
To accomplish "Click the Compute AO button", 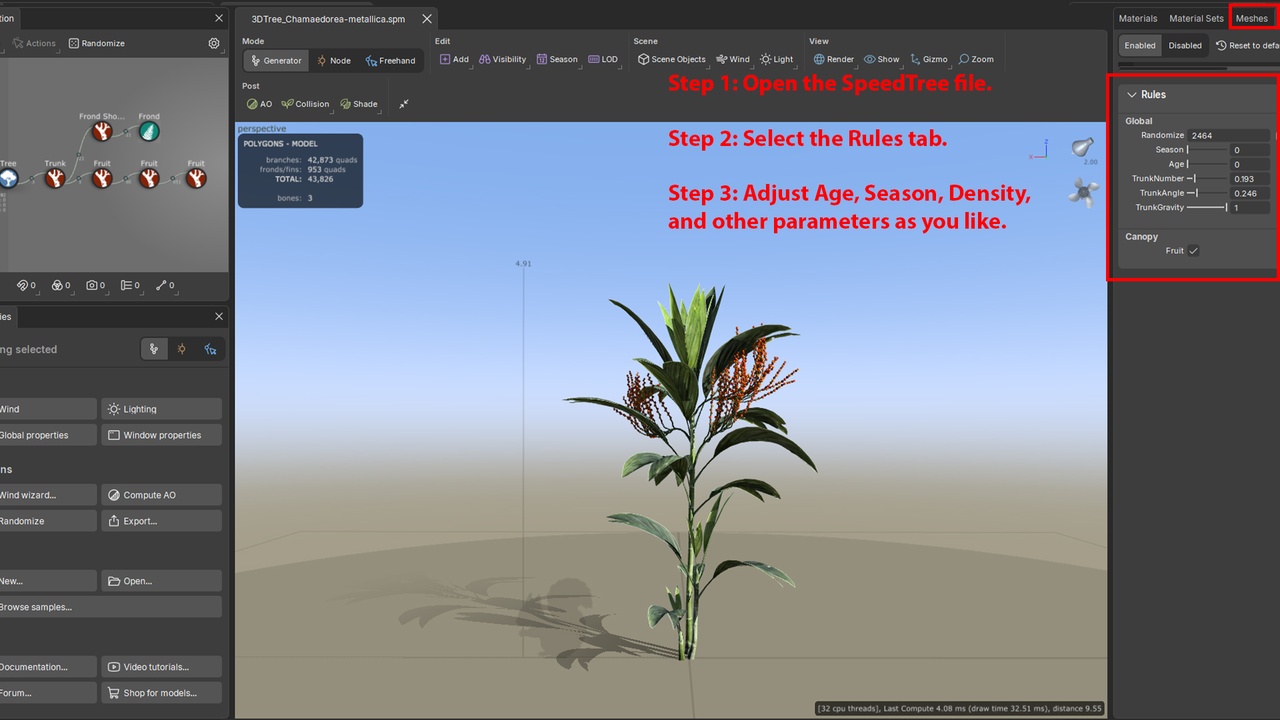I will (x=161, y=495).
